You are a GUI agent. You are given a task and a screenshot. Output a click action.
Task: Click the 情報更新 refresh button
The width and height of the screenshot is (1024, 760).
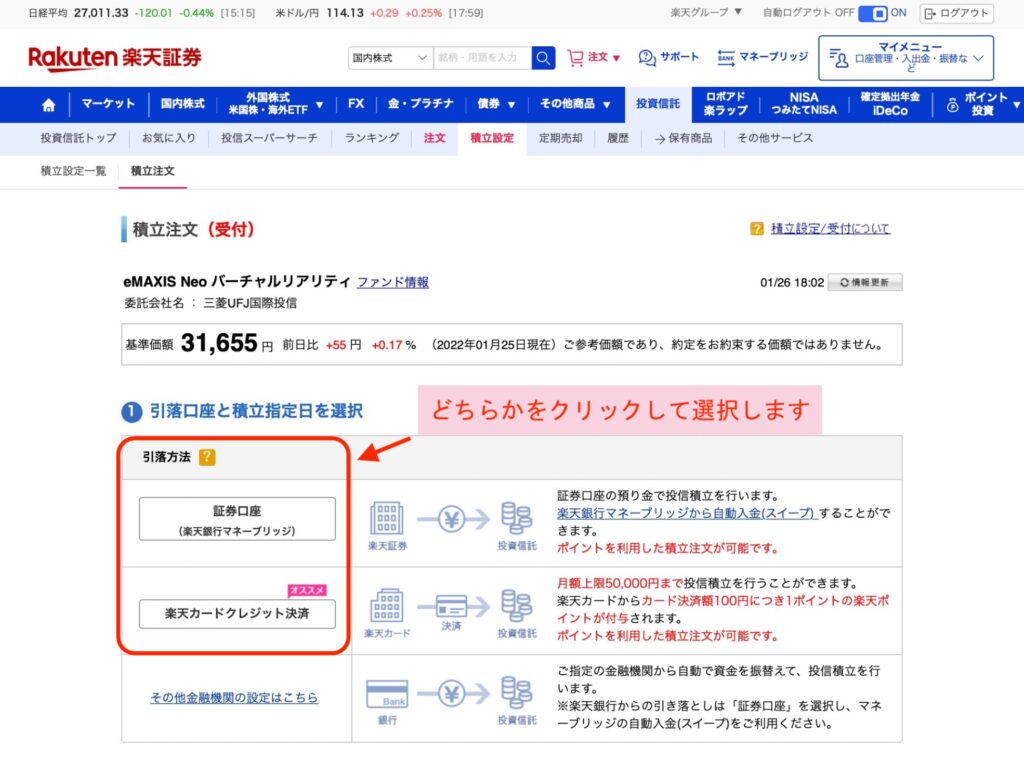[865, 283]
